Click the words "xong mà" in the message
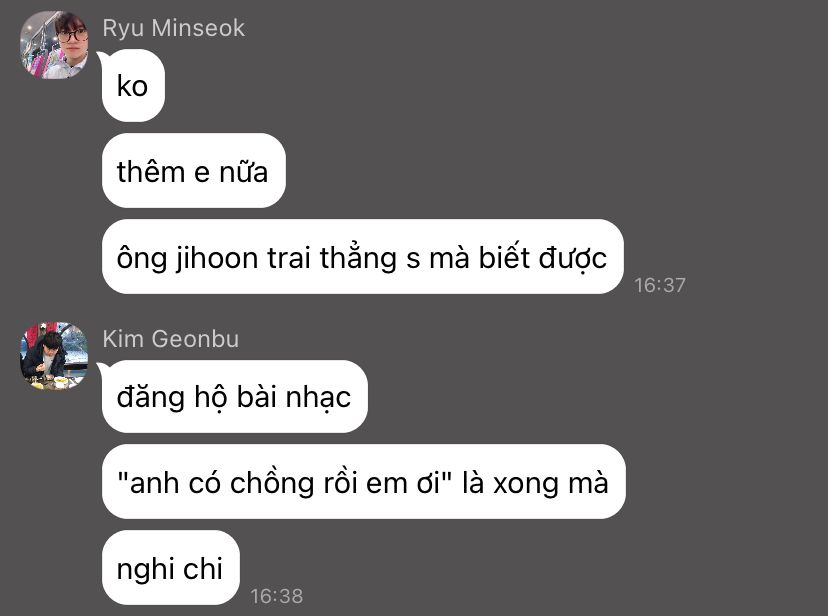This screenshot has width=828, height=616. (550, 484)
